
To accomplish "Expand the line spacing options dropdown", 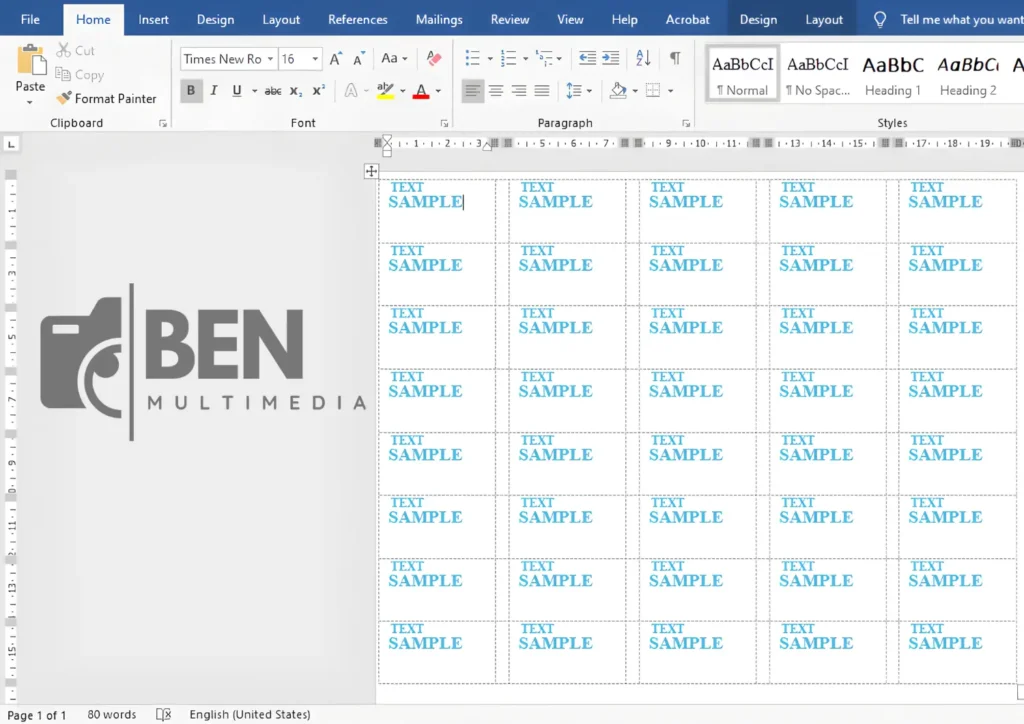I will pyautogui.click(x=588, y=90).
